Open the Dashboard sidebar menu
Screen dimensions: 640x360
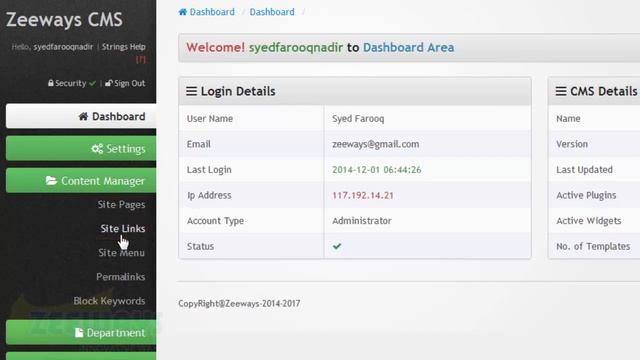point(81,116)
